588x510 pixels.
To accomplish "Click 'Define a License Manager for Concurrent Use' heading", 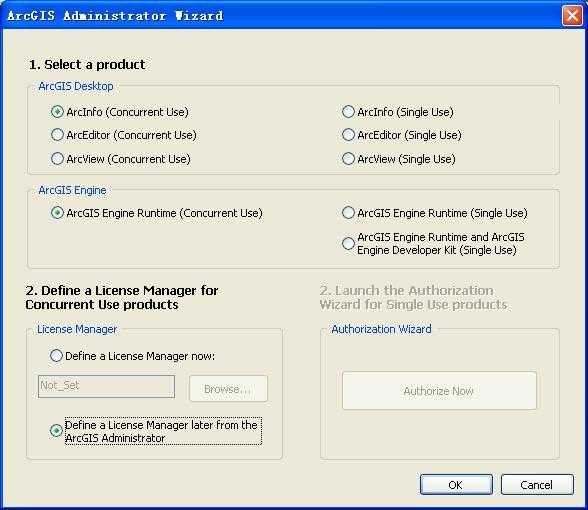I will tap(122, 297).
